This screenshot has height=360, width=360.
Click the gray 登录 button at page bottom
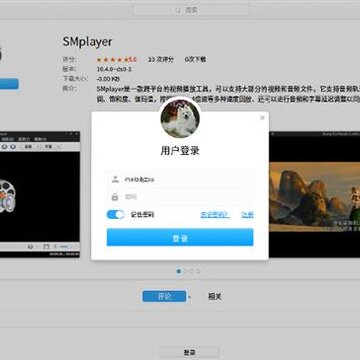(189, 352)
